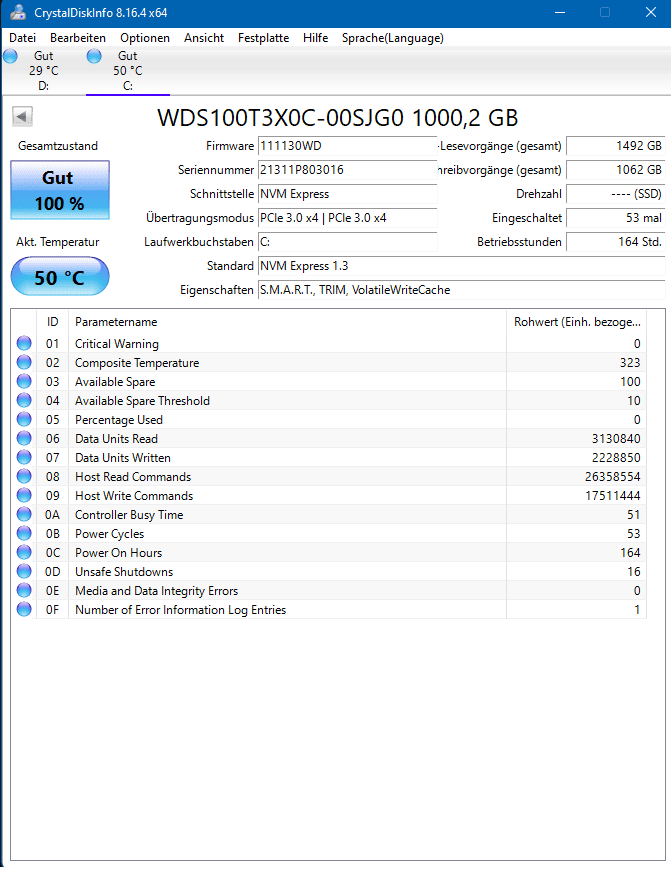
Task: Select the Power Cycles parameter name
Action: [109, 534]
